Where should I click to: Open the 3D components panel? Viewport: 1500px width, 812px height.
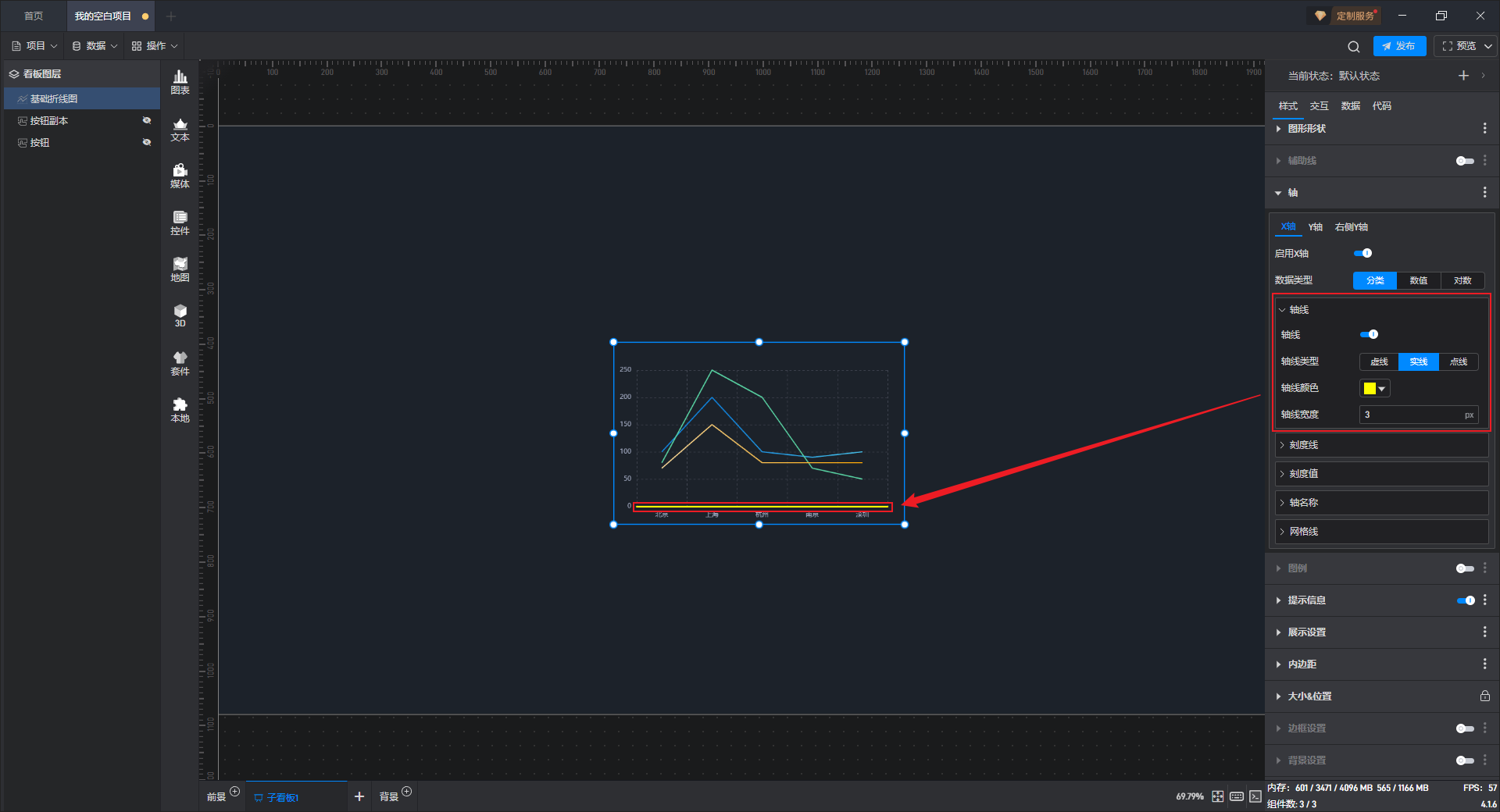click(x=180, y=315)
